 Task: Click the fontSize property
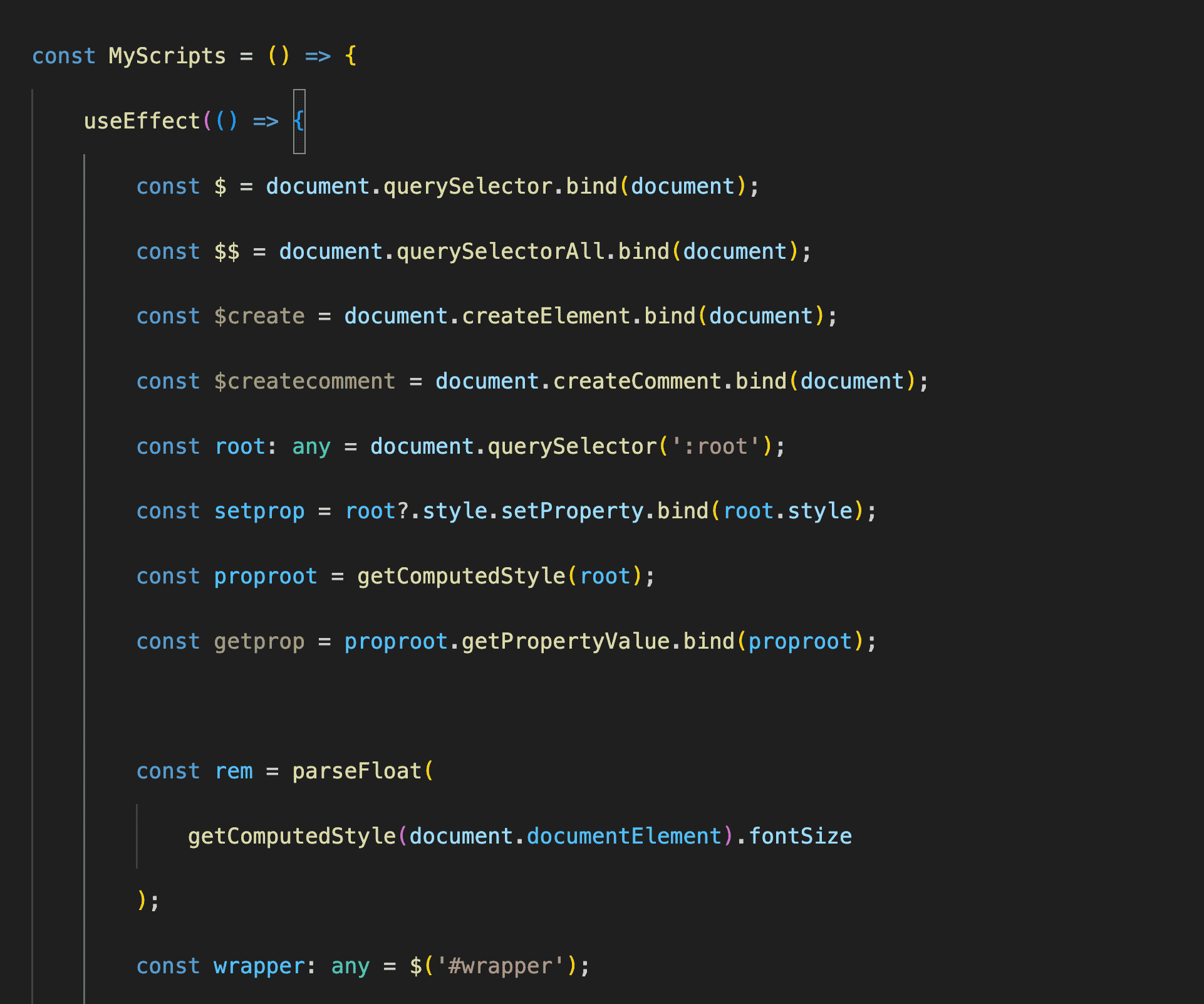click(800, 836)
